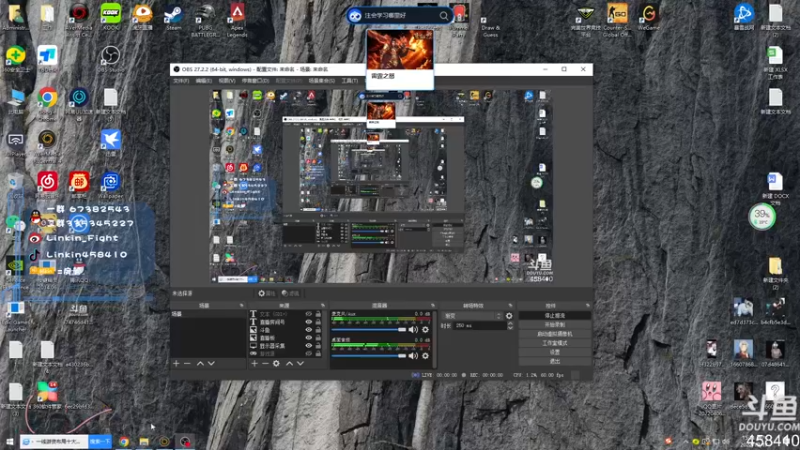Mute the 麦克风/Aux speaker icon

pos(413,330)
